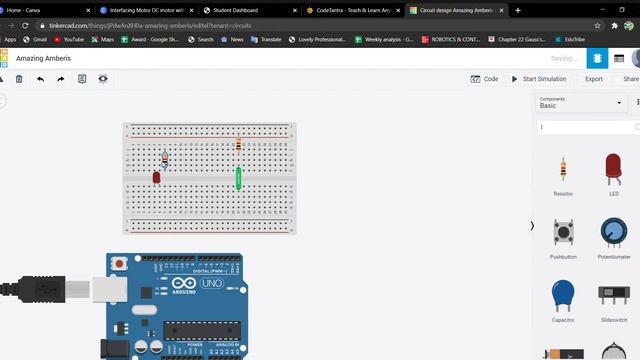
Task: Open the Apps bookmark
Action: coord(9,39)
